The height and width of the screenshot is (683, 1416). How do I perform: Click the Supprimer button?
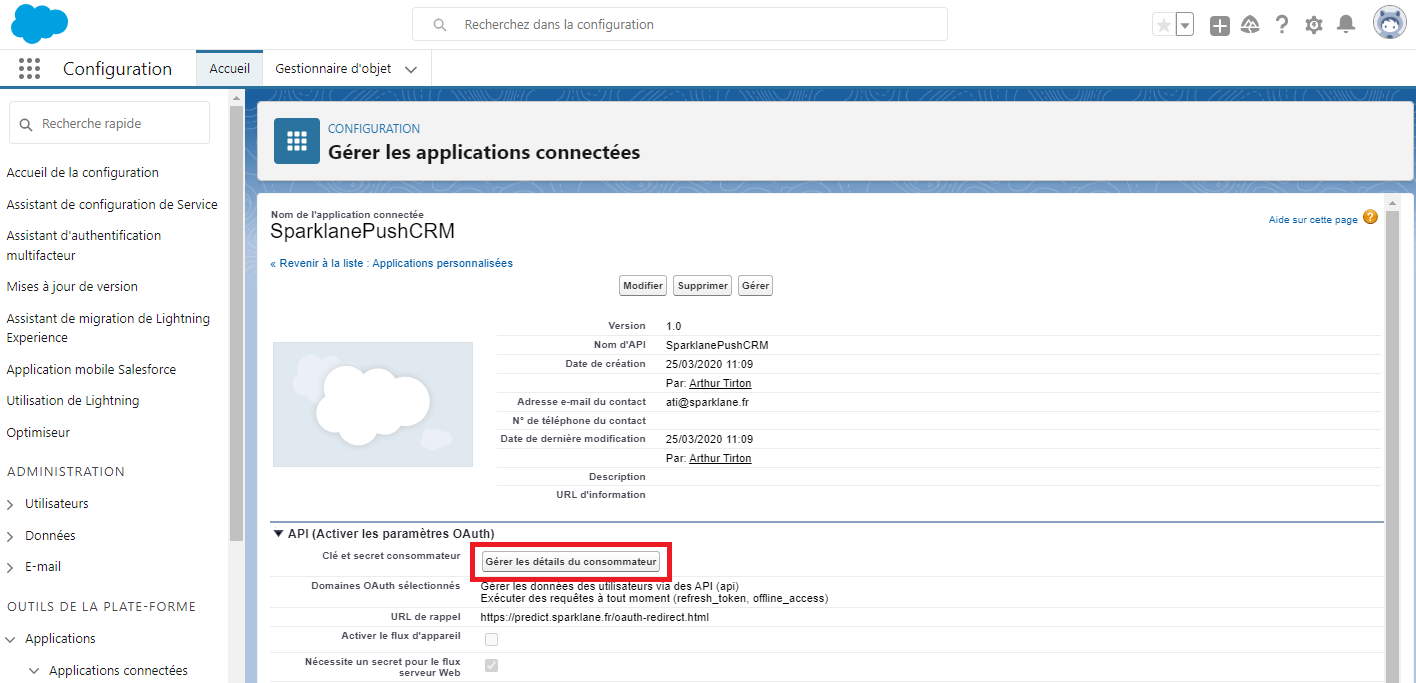click(702, 286)
